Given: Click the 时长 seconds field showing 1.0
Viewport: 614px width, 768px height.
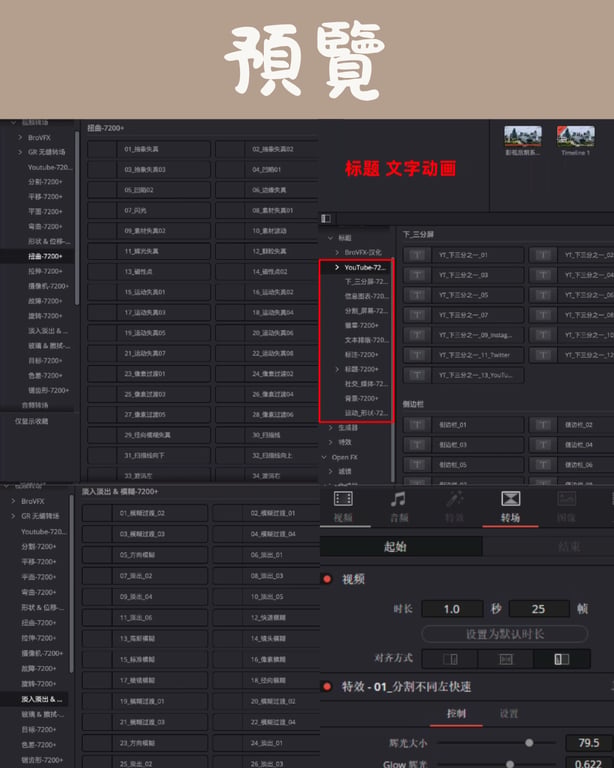Looking at the screenshot, I should (x=452, y=609).
